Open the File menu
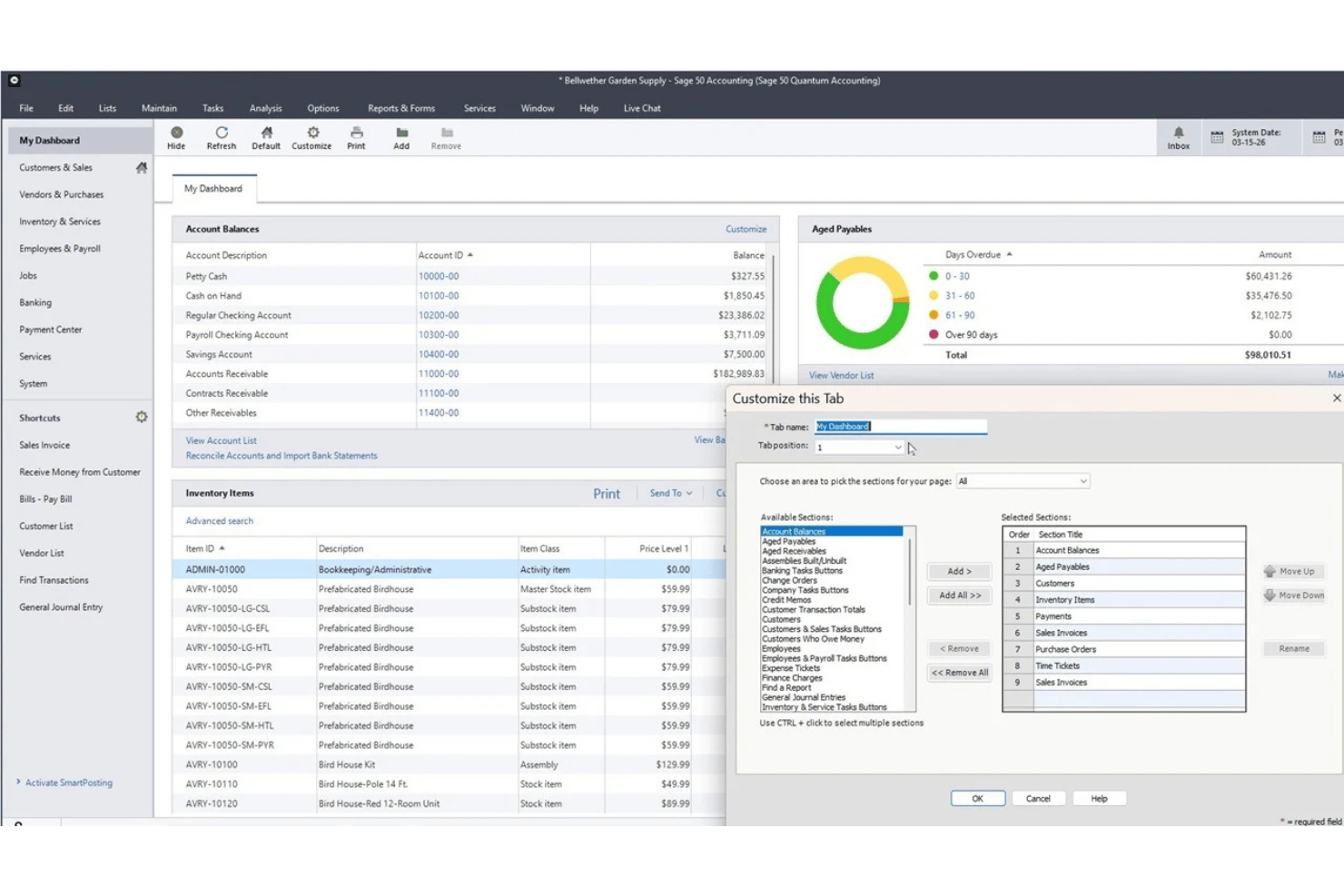The height and width of the screenshot is (896, 1344). (x=26, y=108)
